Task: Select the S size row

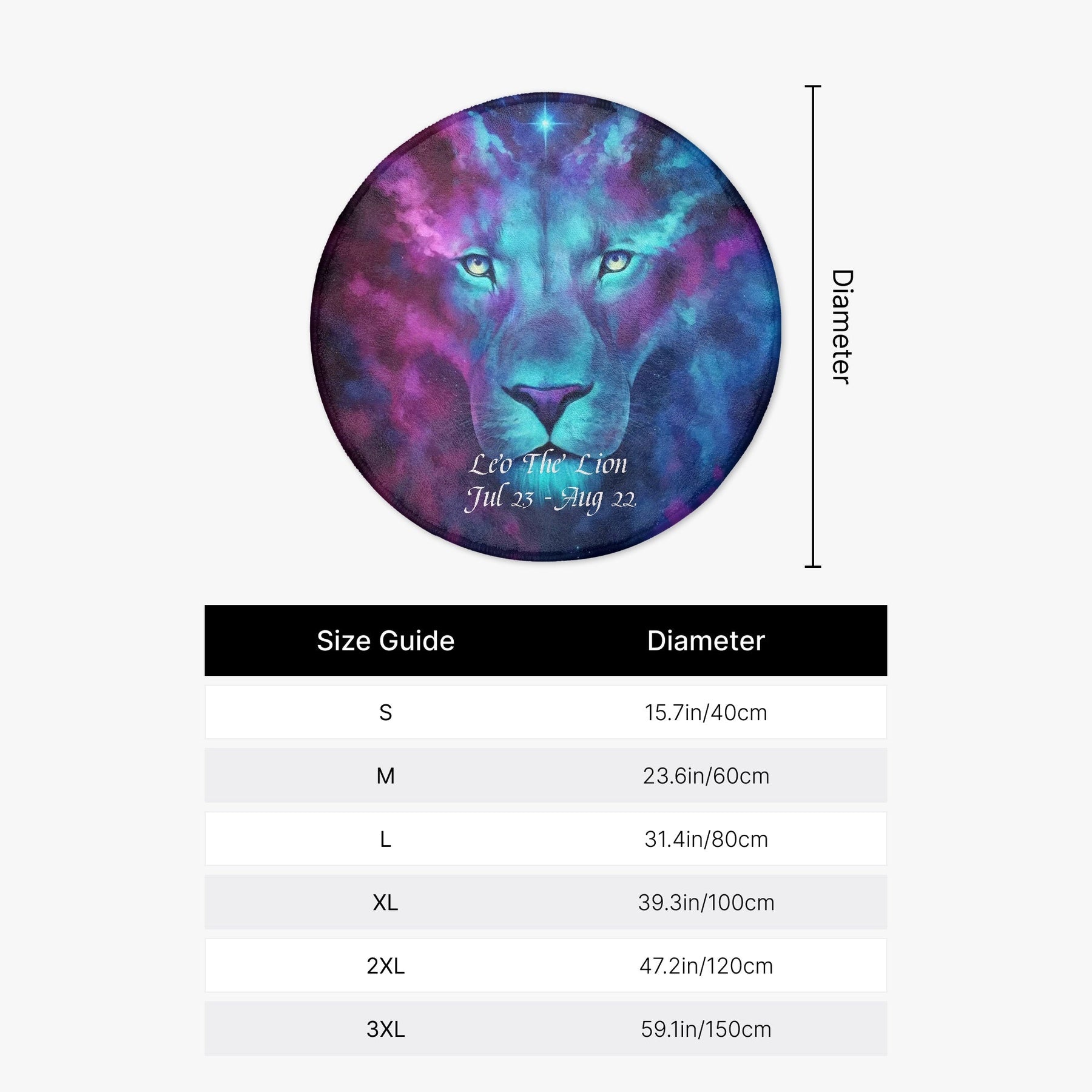Action: pos(545,712)
